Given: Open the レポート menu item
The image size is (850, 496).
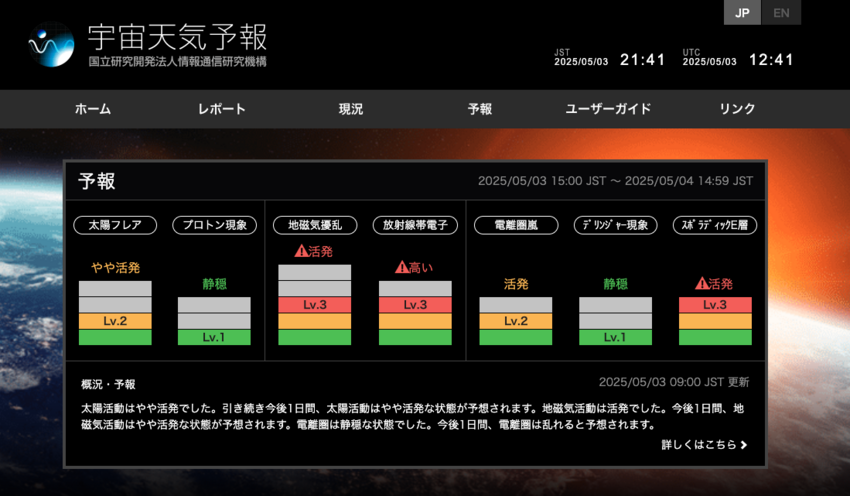Looking at the screenshot, I should tap(222, 109).
